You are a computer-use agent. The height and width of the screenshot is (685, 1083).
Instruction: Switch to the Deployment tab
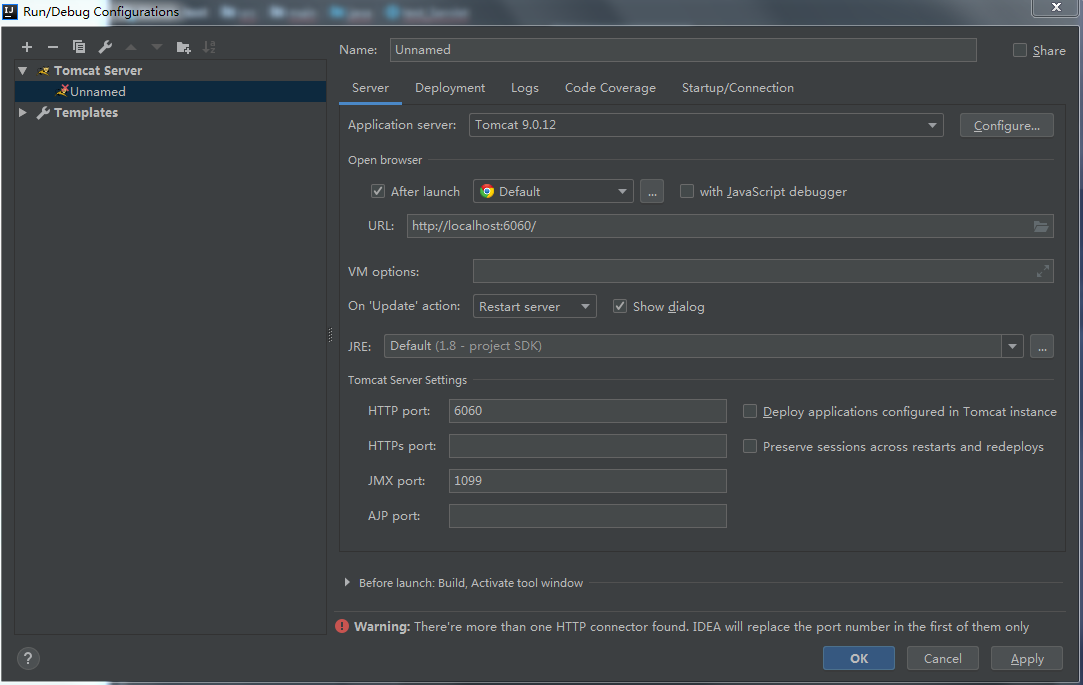450,88
